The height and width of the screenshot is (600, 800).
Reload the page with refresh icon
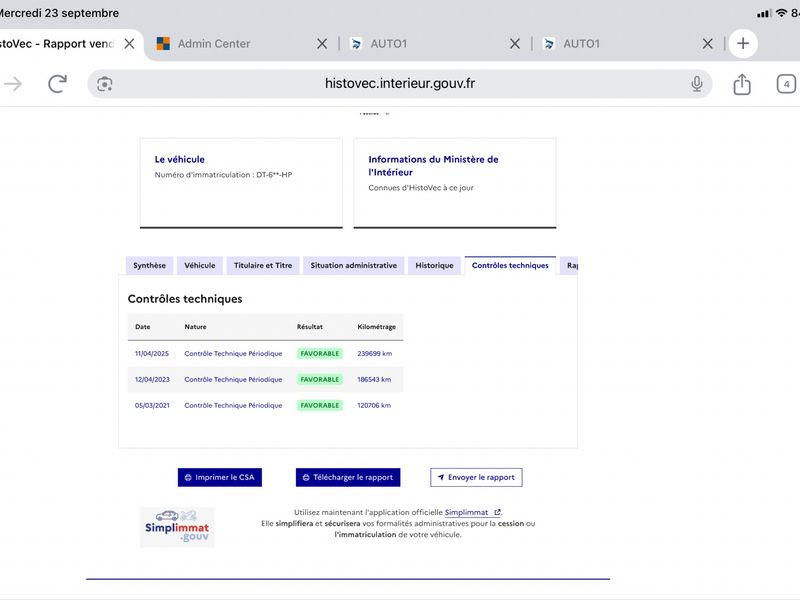point(57,84)
